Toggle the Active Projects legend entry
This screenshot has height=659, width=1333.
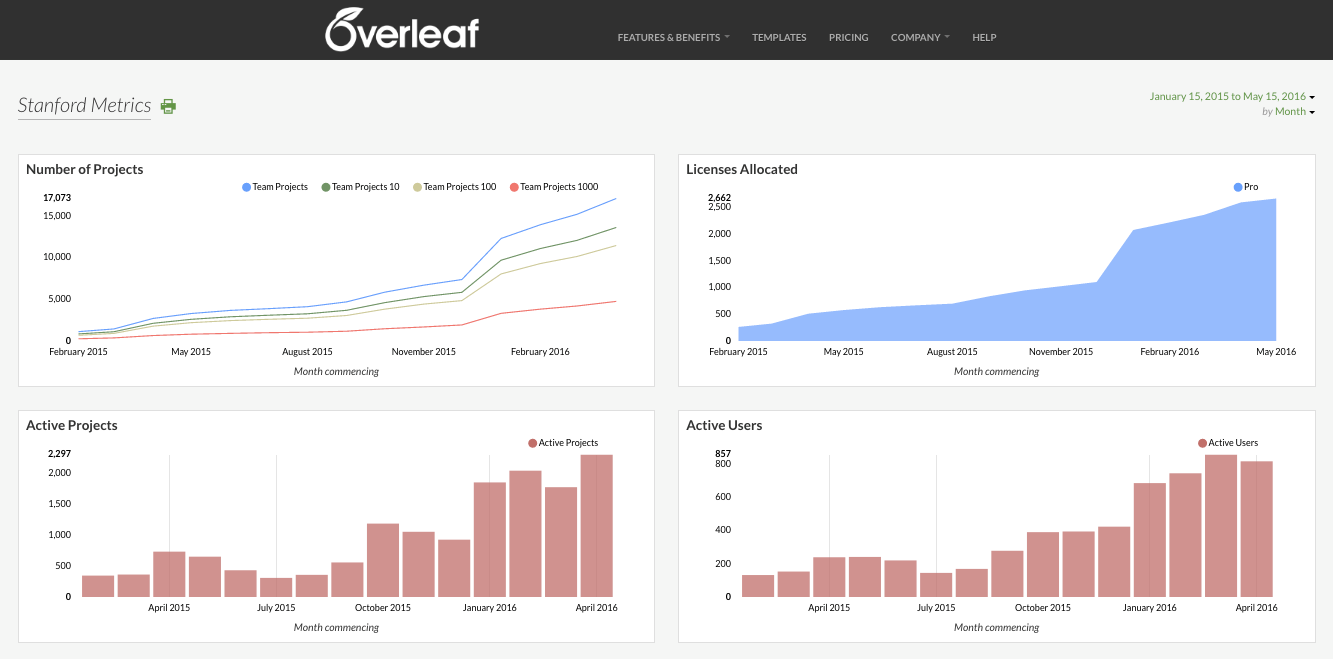pos(563,443)
